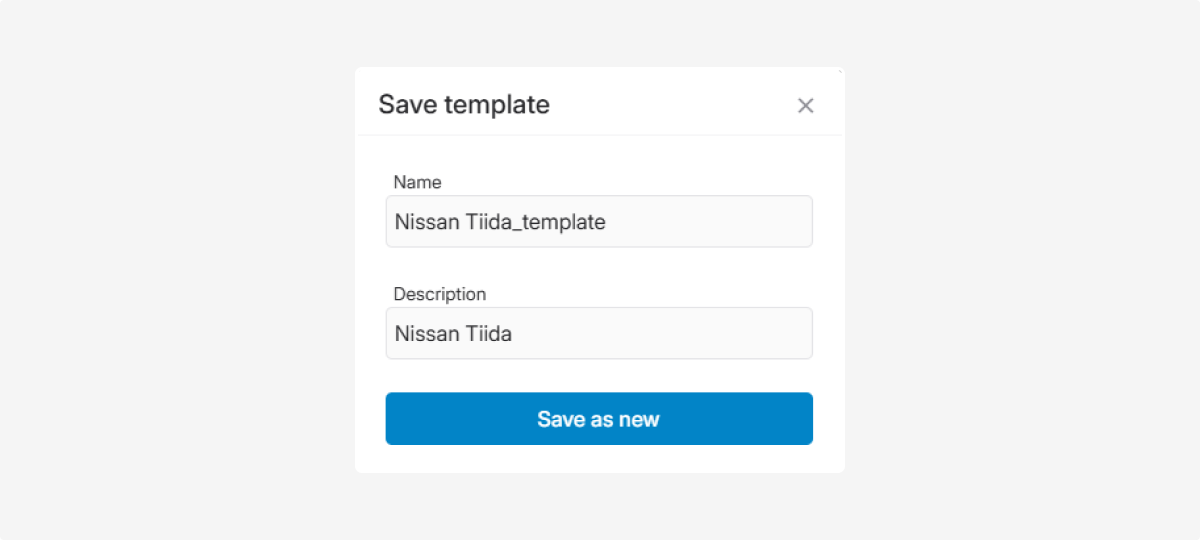The image size is (1200, 540).
Task: Click the dialog header bar beside the title
Action: click(x=670, y=104)
